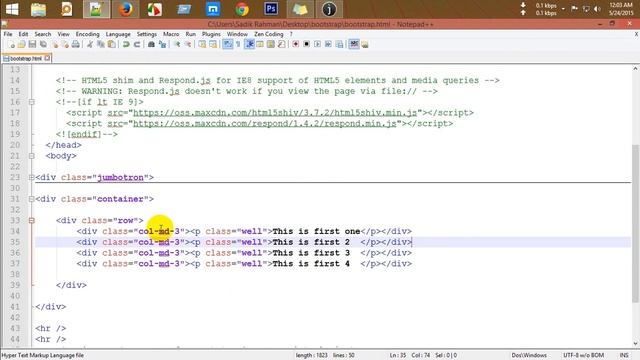Start macro recording with the red record icon
The height and width of the screenshot is (360, 640).
point(296,44)
